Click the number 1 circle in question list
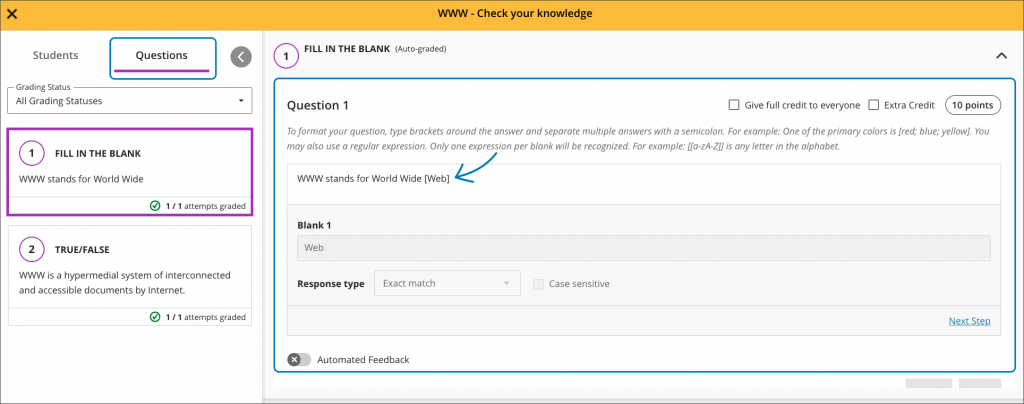Screen dimensions: 1024x404 coord(32,153)
